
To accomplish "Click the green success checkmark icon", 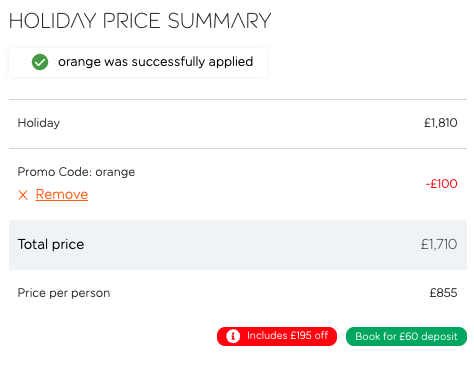I will tap(40, 62).
